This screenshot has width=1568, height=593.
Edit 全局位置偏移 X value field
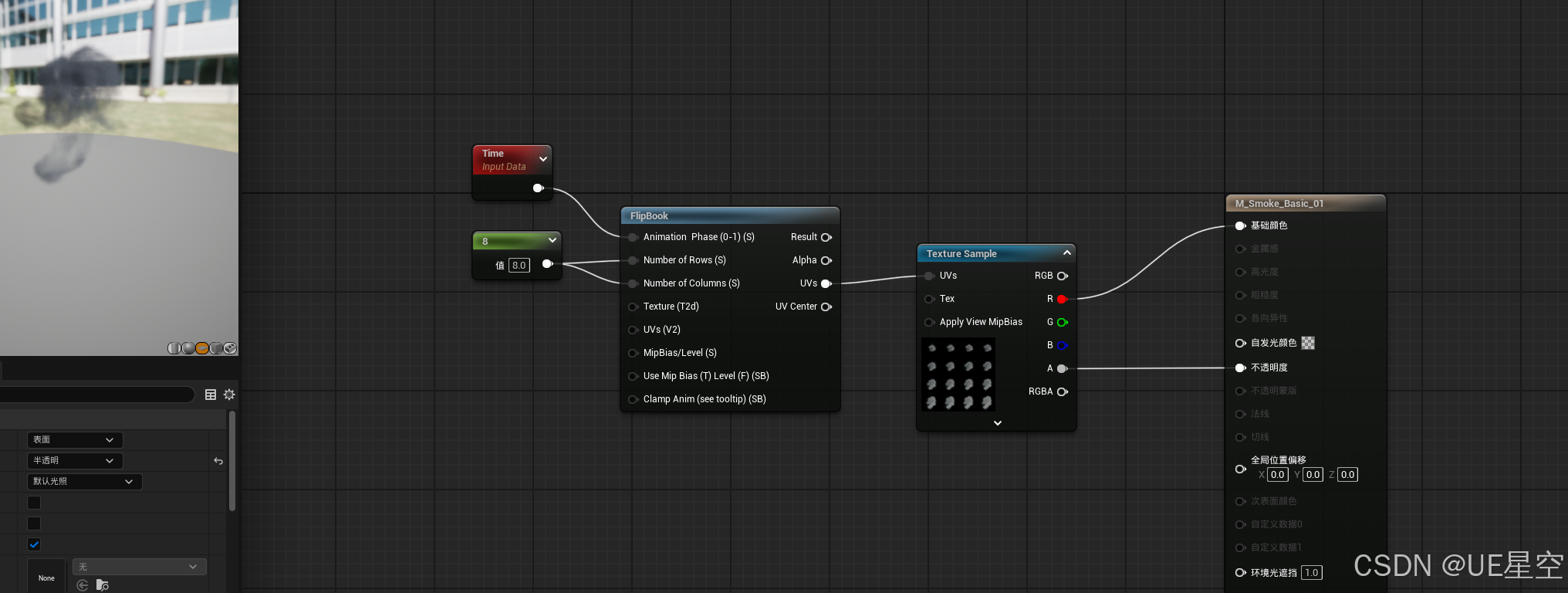(1278, 475)
